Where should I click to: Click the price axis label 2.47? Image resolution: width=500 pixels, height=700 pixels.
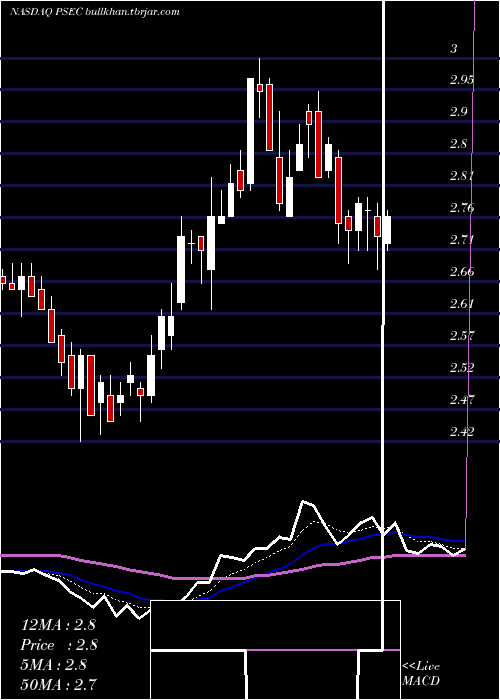(x=462, y=399)
